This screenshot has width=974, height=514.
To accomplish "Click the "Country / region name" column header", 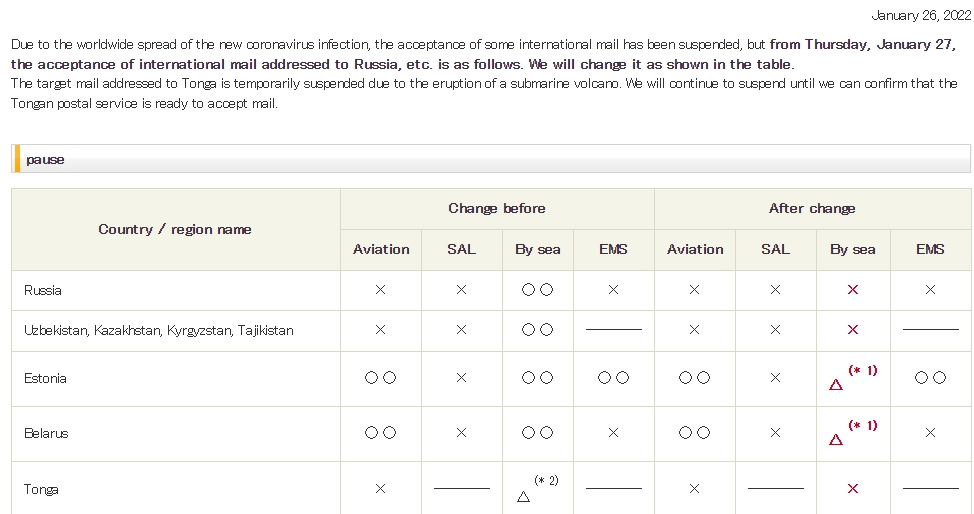I will click(x=175, y=229).
